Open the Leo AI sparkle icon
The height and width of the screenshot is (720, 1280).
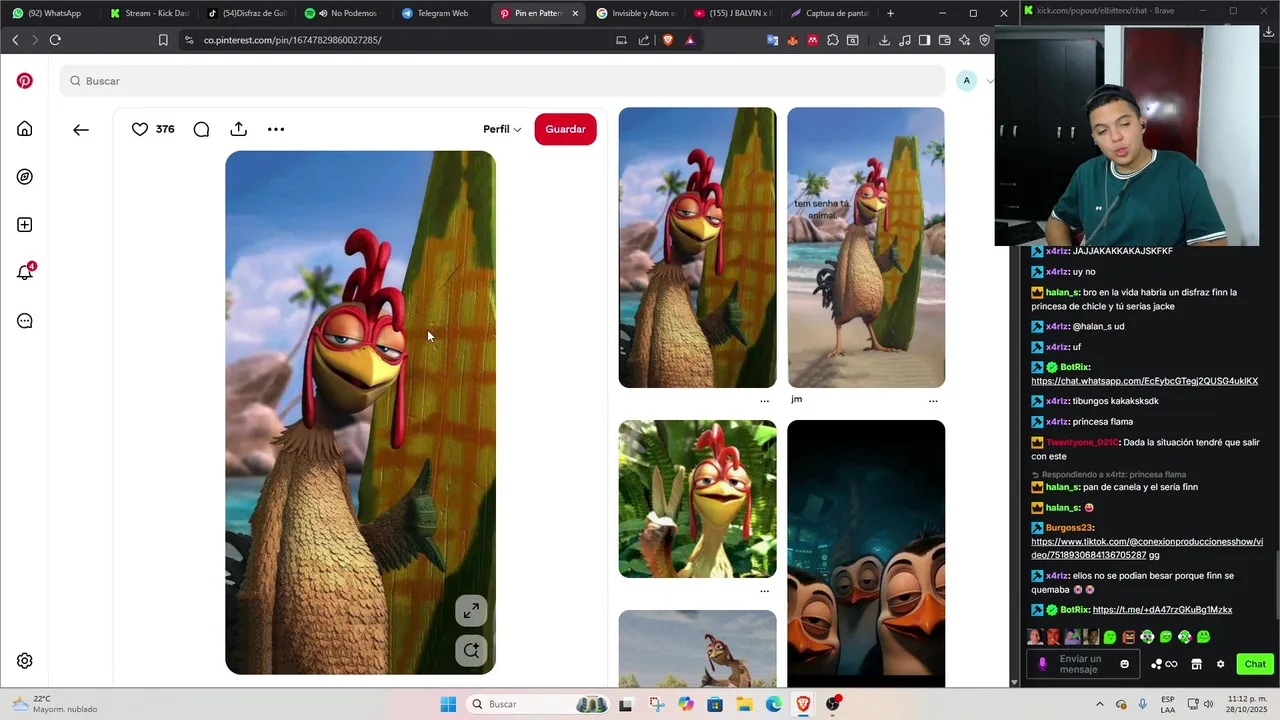click(x=964, y=40)
